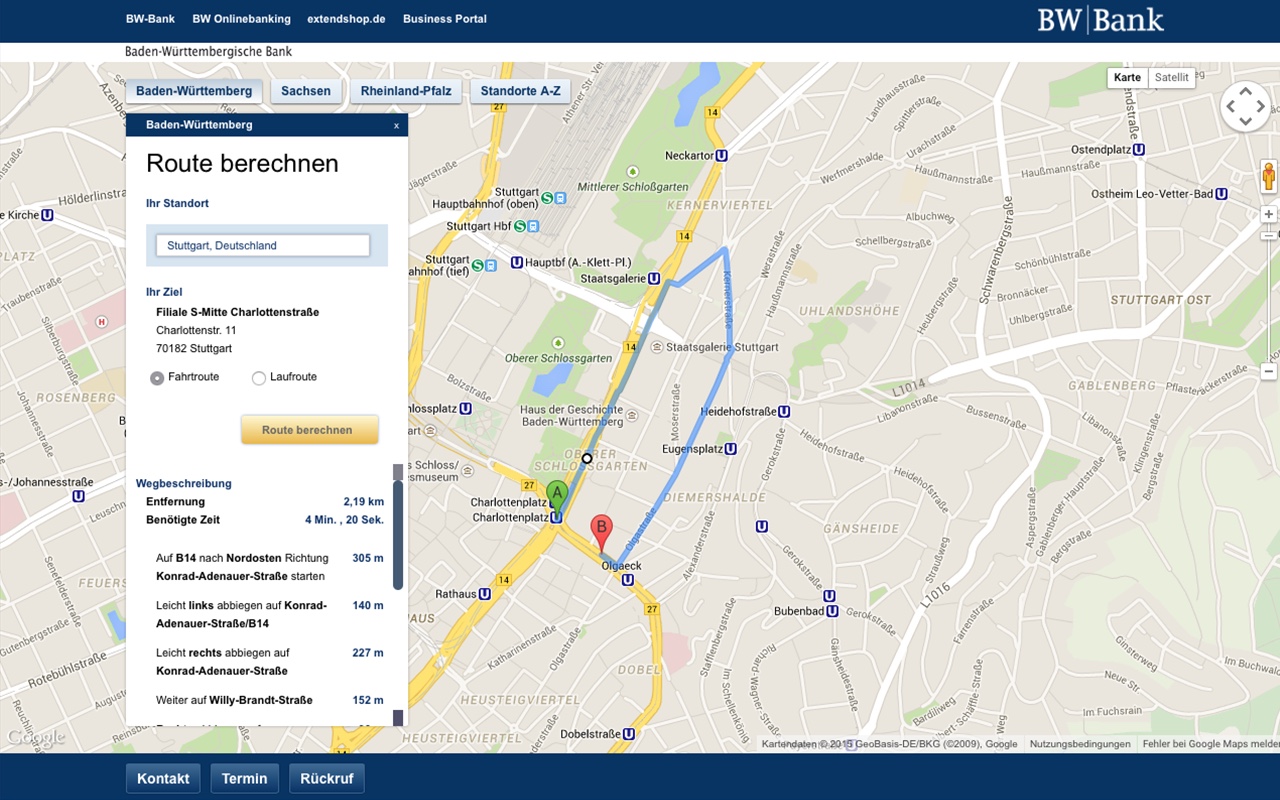Click the directions list scrollbar thumb
Image resolution: width=1280 pixels, height=800 pixels.
click(x=398, y=535)
